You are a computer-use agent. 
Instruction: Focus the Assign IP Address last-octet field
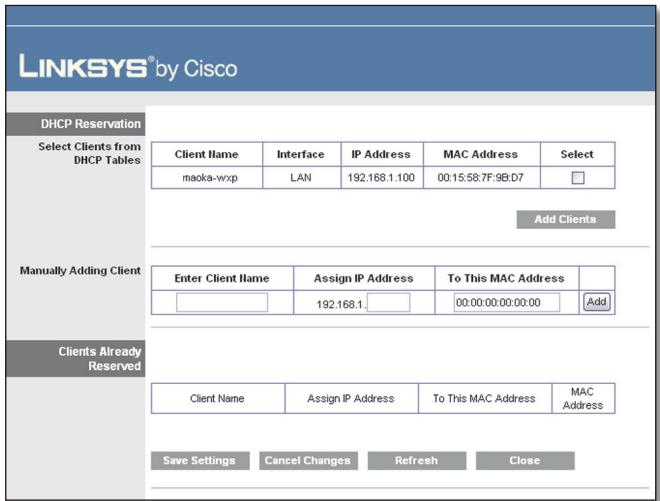coord(389,302)
